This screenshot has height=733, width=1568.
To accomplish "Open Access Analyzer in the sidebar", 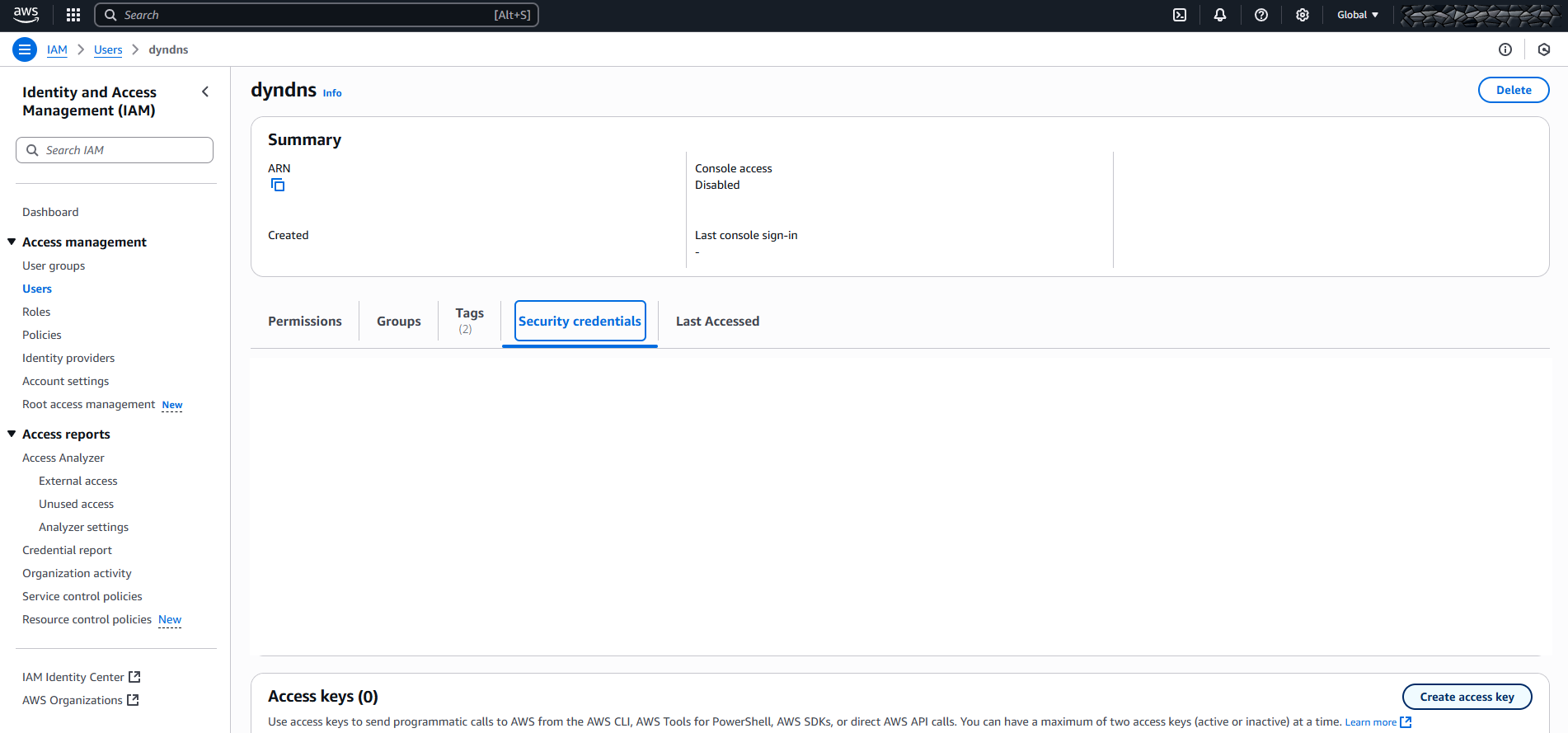I will tap(63, 458).
